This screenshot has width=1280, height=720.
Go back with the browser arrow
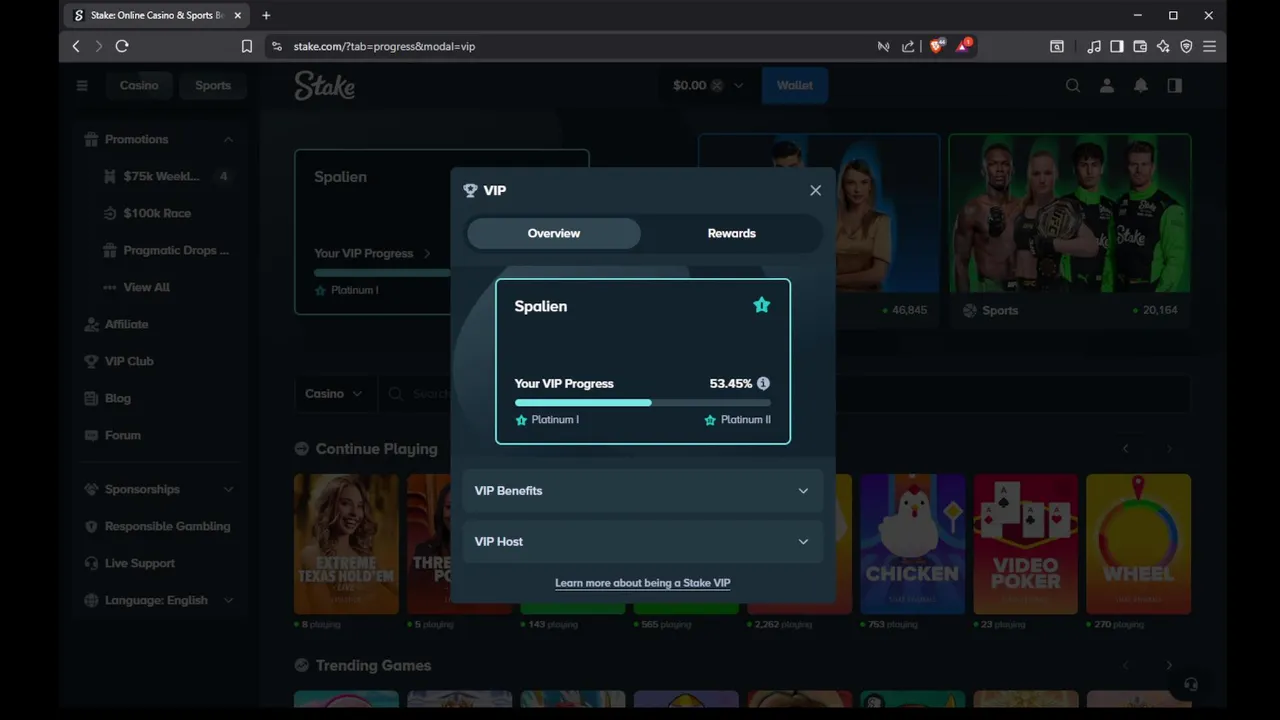76,46
